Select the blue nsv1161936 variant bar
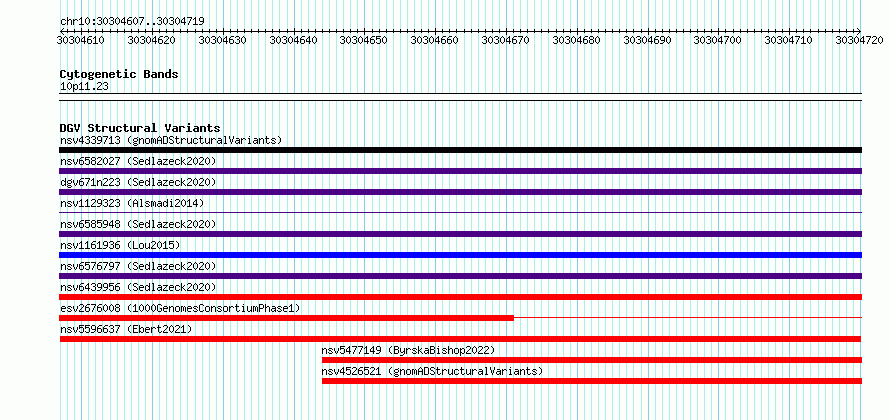The width and height of the screenshot is (890, 420). 460,255
